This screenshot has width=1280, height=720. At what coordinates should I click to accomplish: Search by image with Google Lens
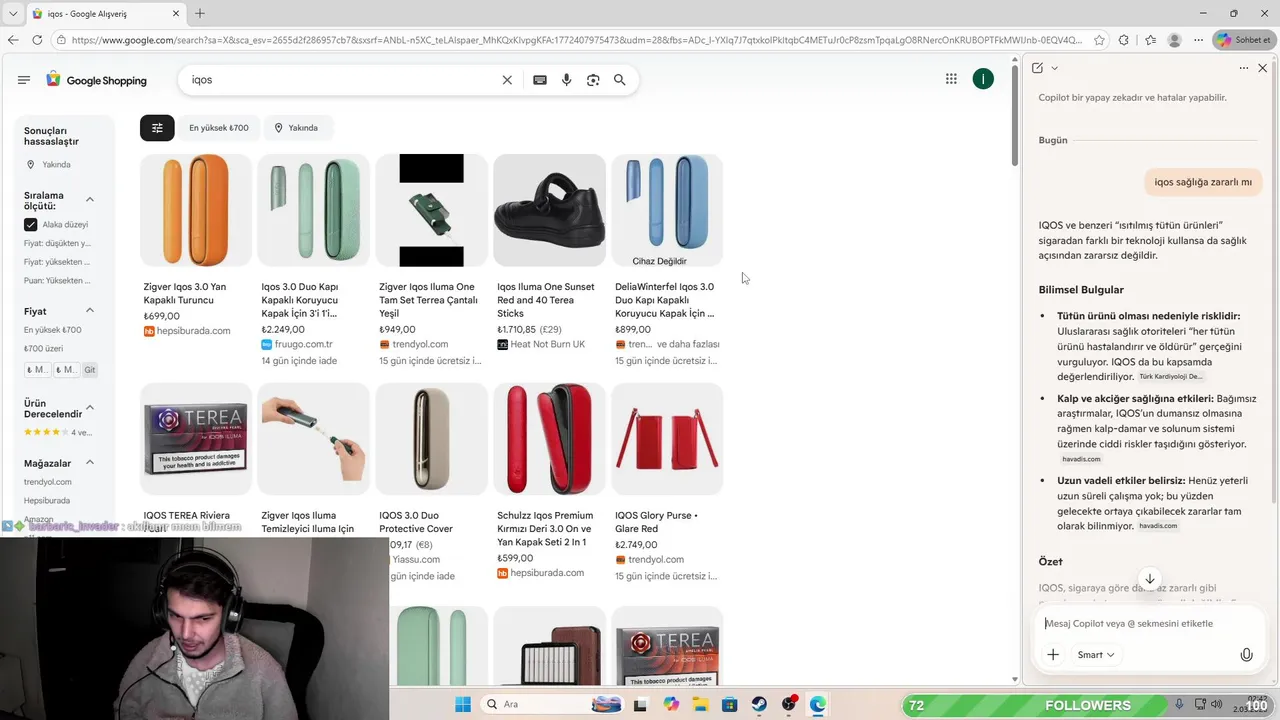593,80
